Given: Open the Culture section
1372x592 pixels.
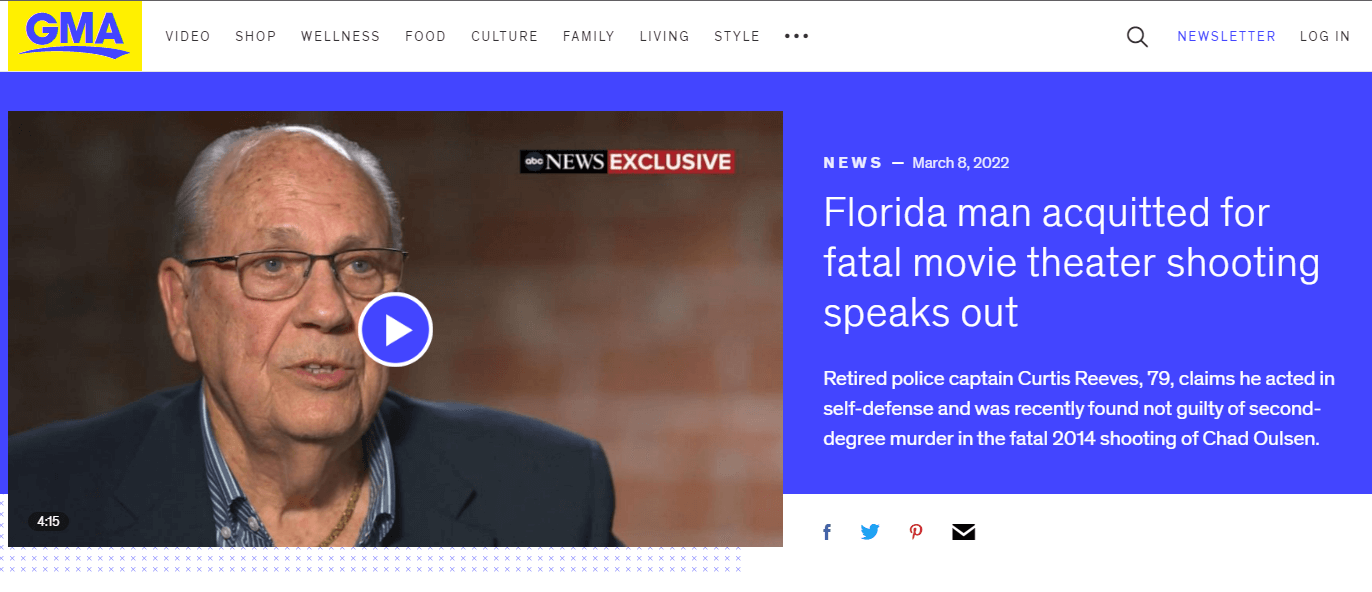Looking at the screenshot, I should pos(505,36).
